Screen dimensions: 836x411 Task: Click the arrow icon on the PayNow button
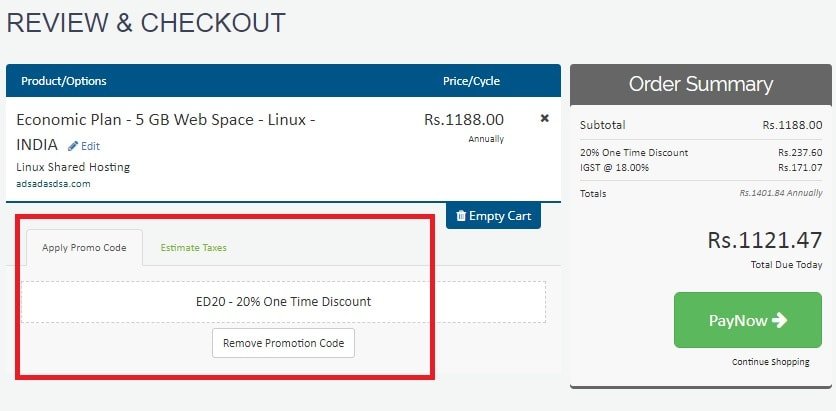click(779, 320)
